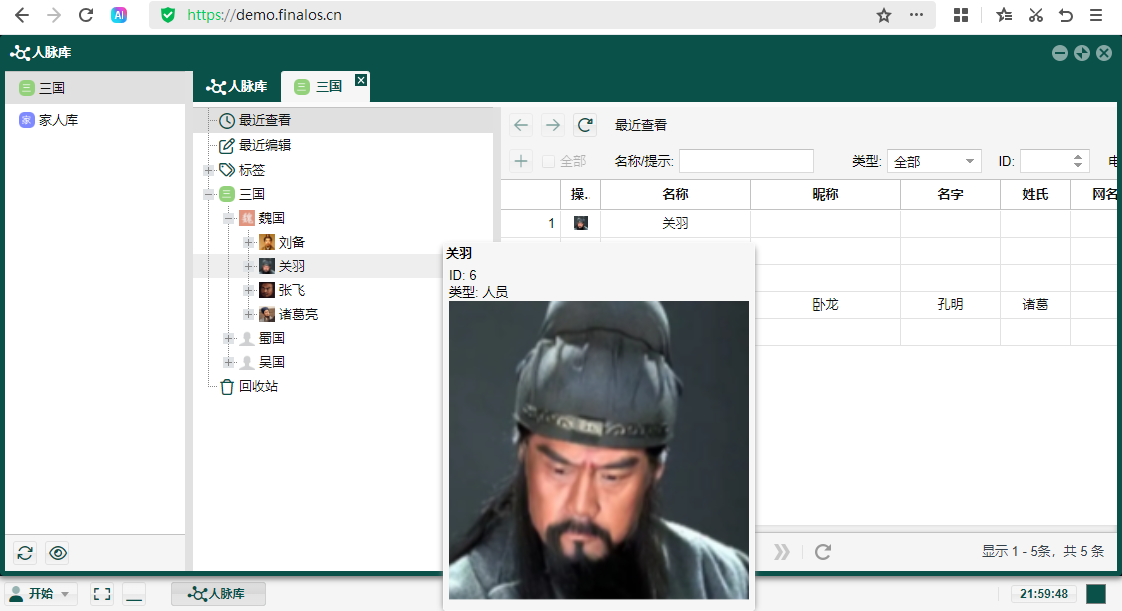Image resolution: width=1122 pixels, height=611 pixels.
Task: Click the 关羽 name cell in table
Action: click(675, 223)
